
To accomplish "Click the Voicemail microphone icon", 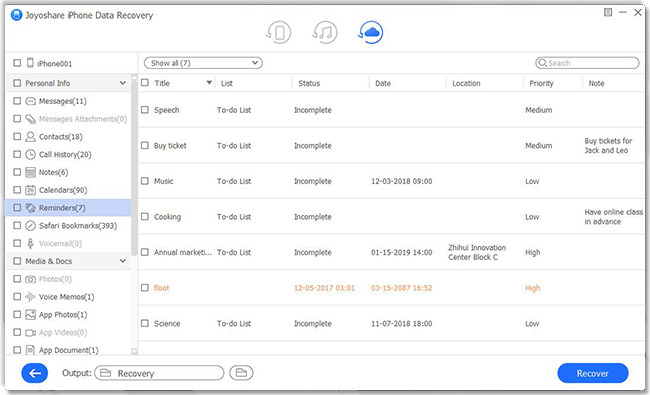I will point(30,243).
